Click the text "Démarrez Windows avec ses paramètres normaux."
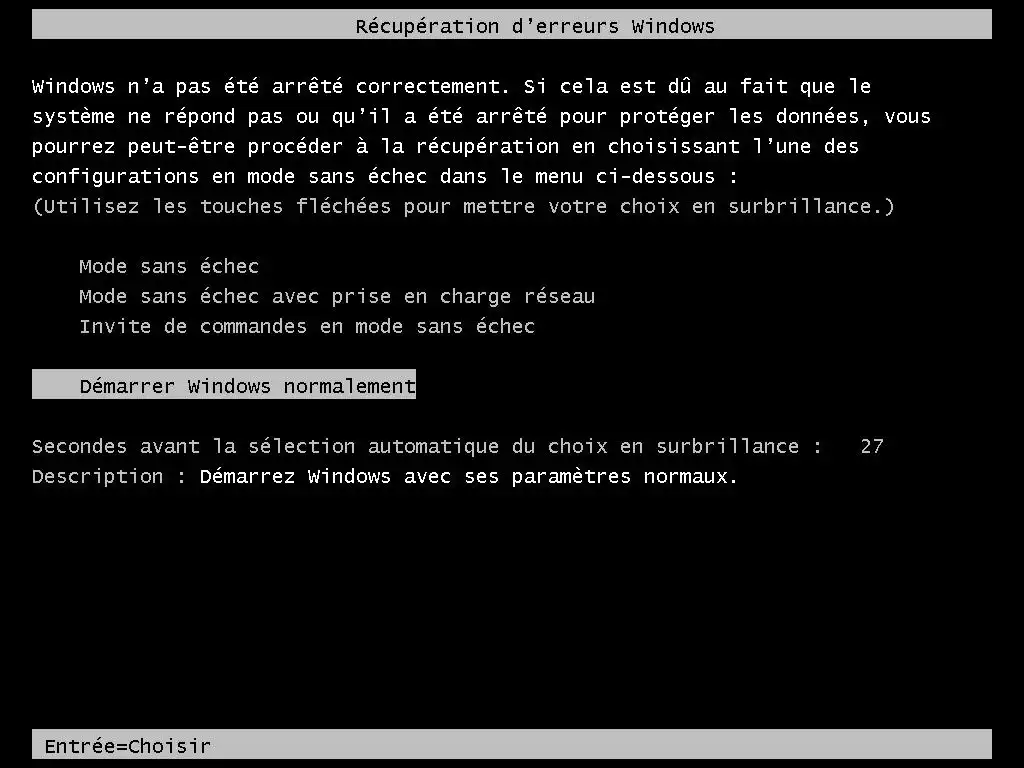 click(x=469, y=477)
